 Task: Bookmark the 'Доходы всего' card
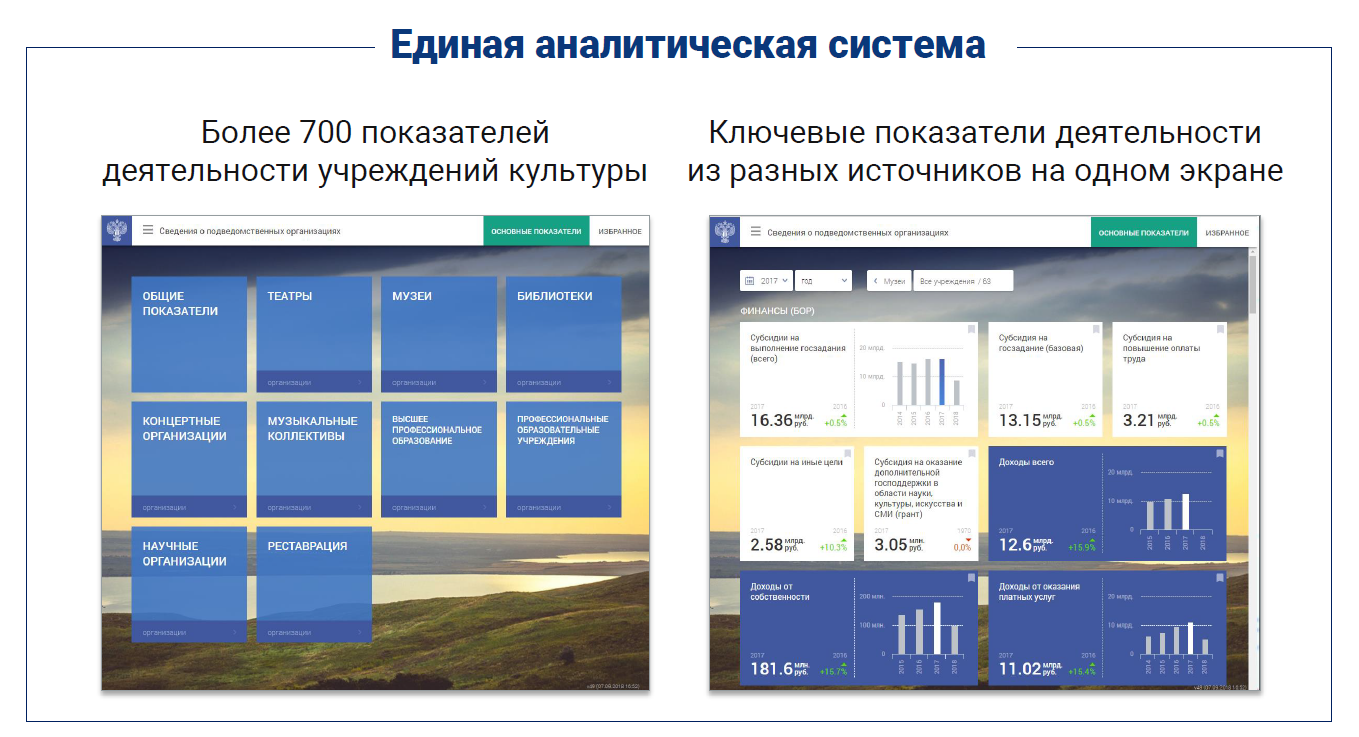(1219, 454)
